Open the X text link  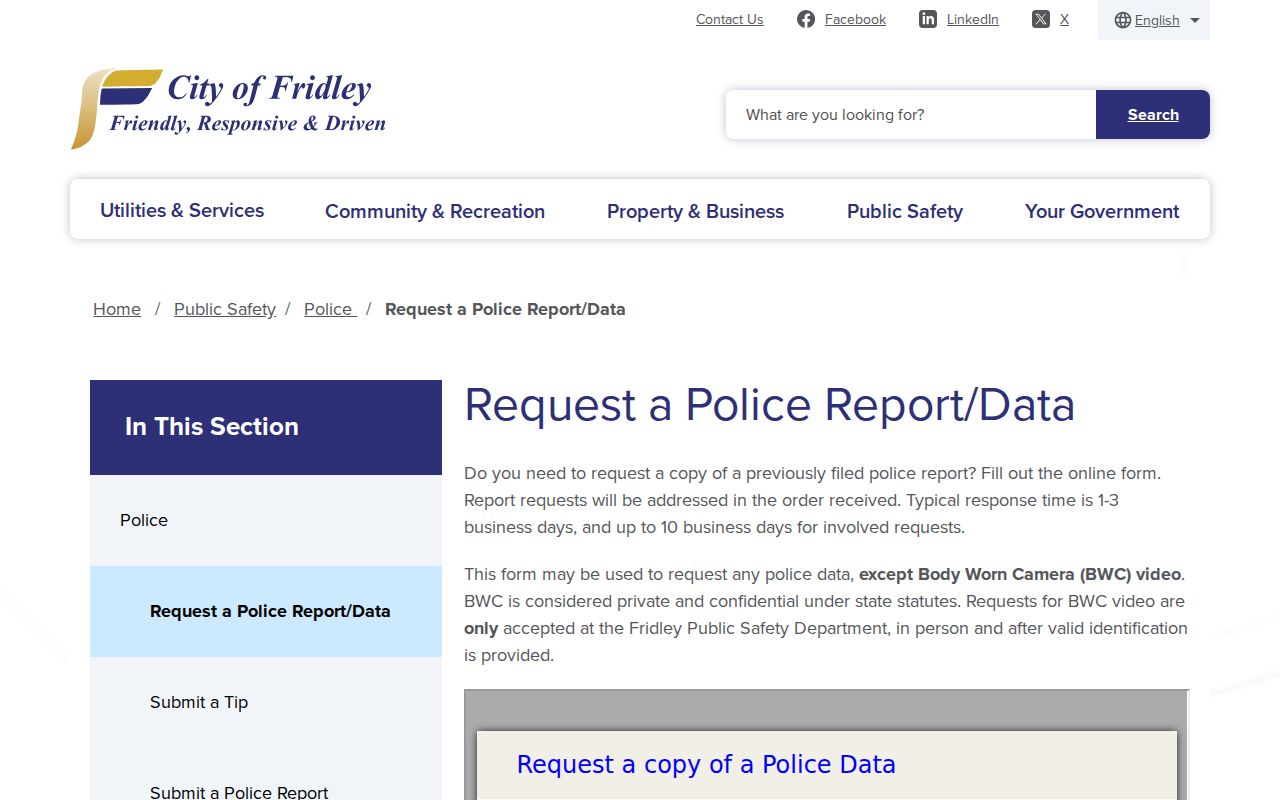click(x=1064, y=19)
